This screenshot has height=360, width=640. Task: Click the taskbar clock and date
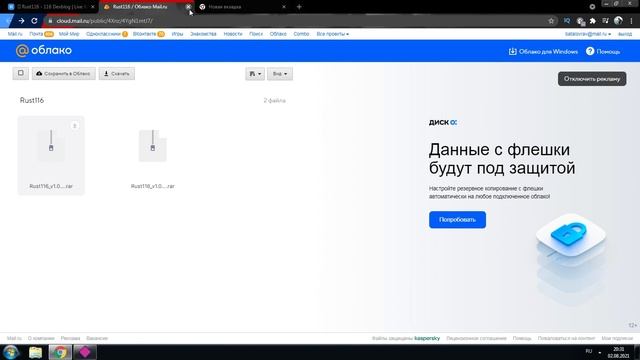tap(618, 353)
